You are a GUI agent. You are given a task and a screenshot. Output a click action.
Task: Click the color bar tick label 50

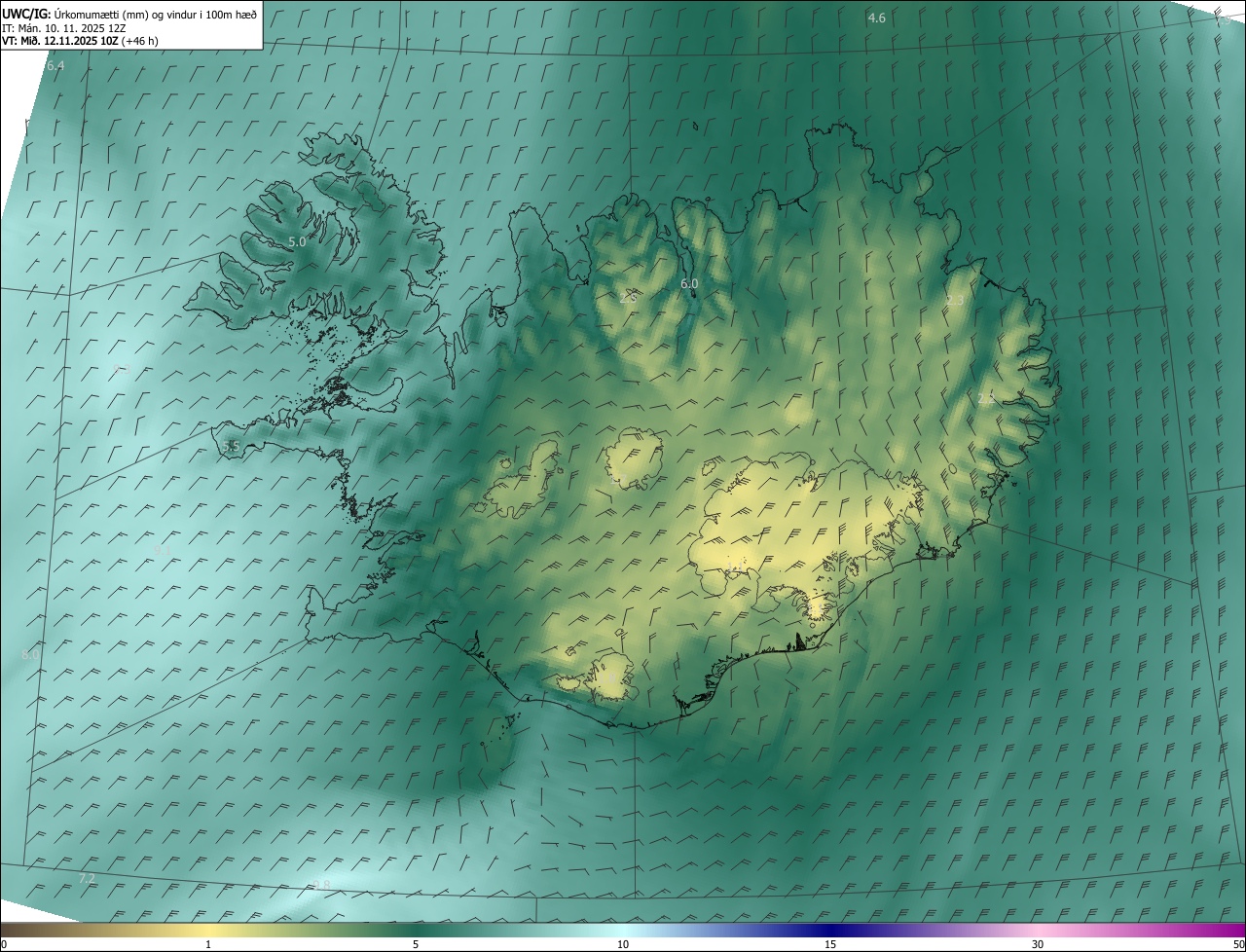point(1238,944)
